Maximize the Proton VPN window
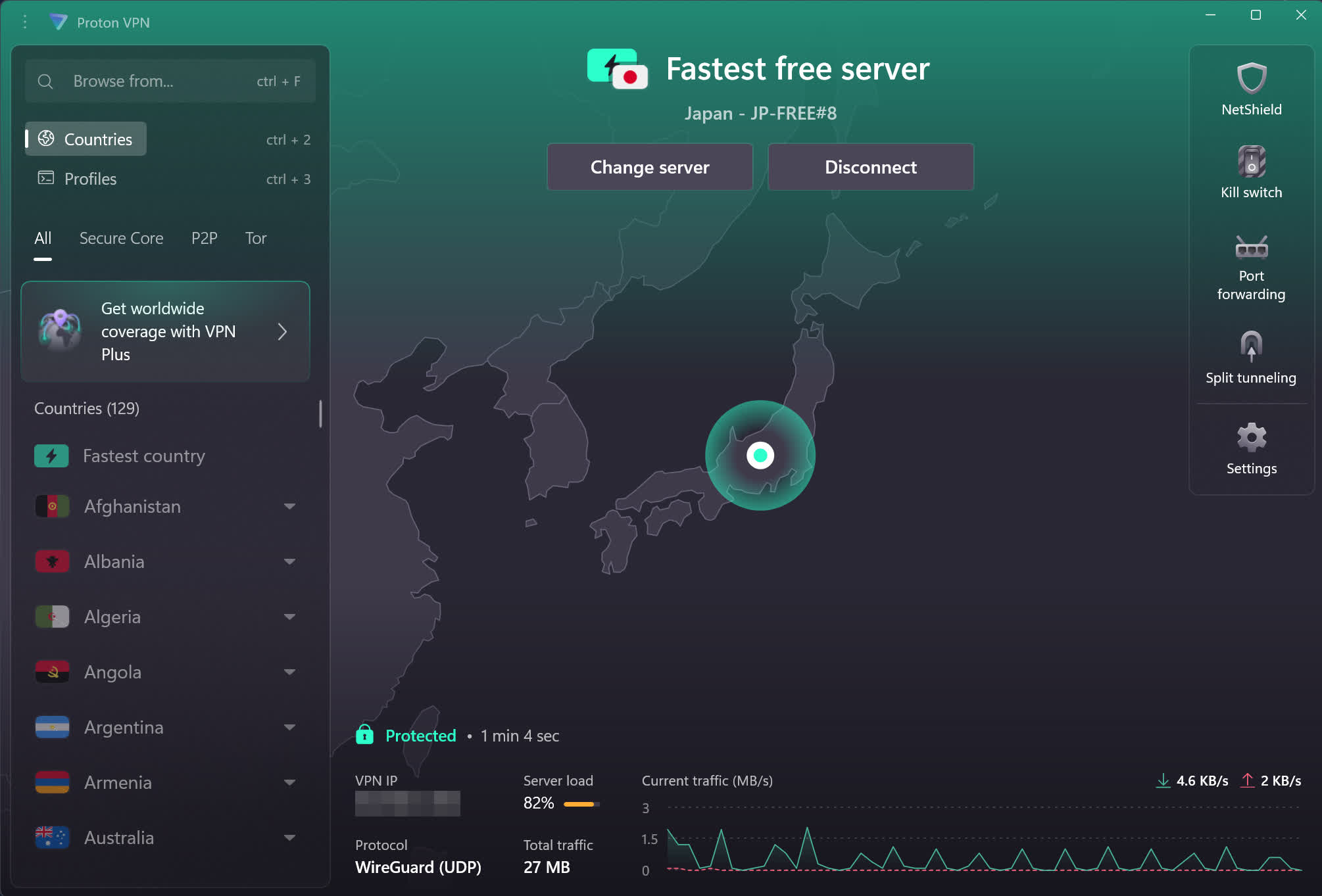 1256,14
